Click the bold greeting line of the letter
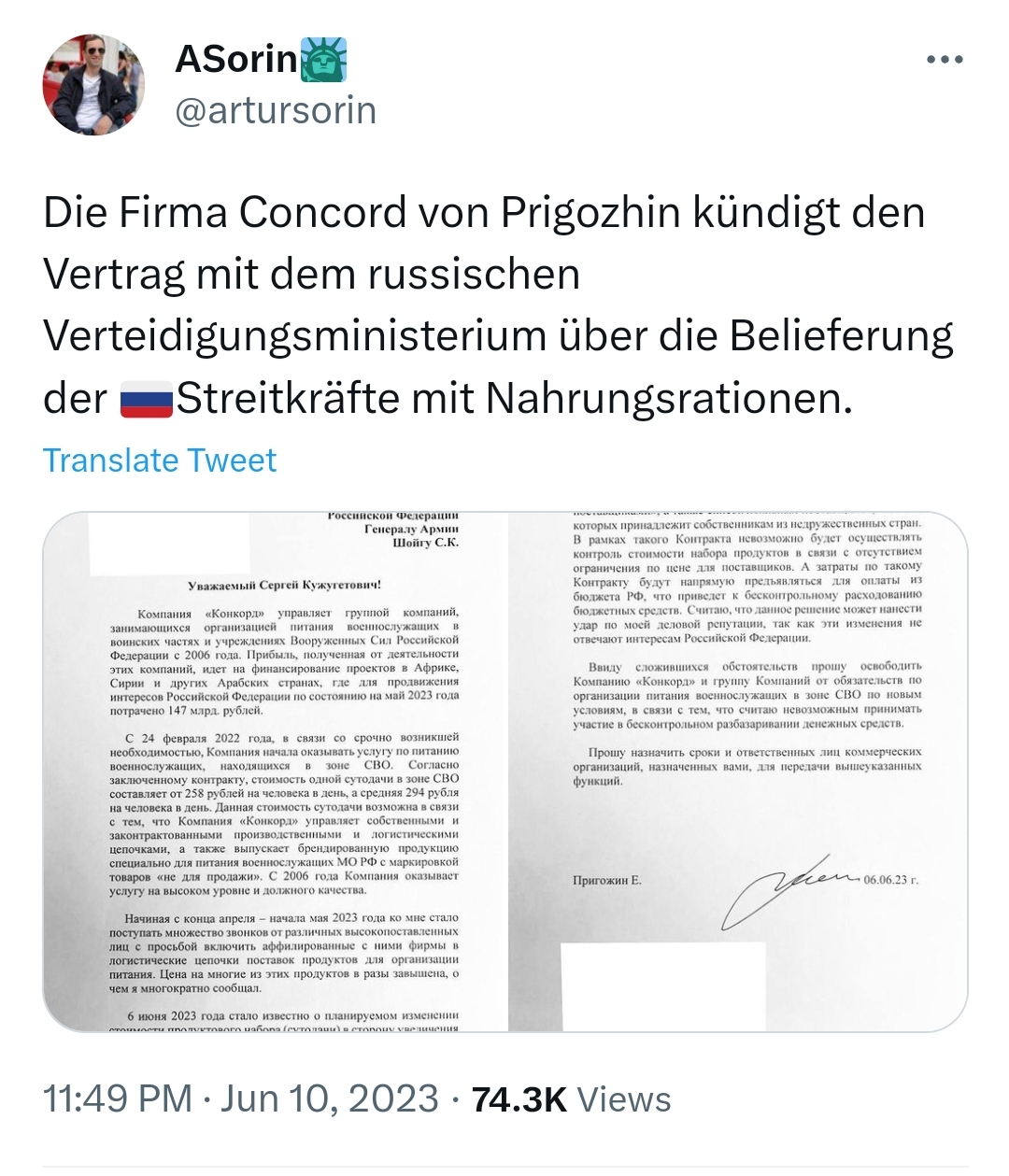Viewport: 1009px width, 1176px height. 284,586
